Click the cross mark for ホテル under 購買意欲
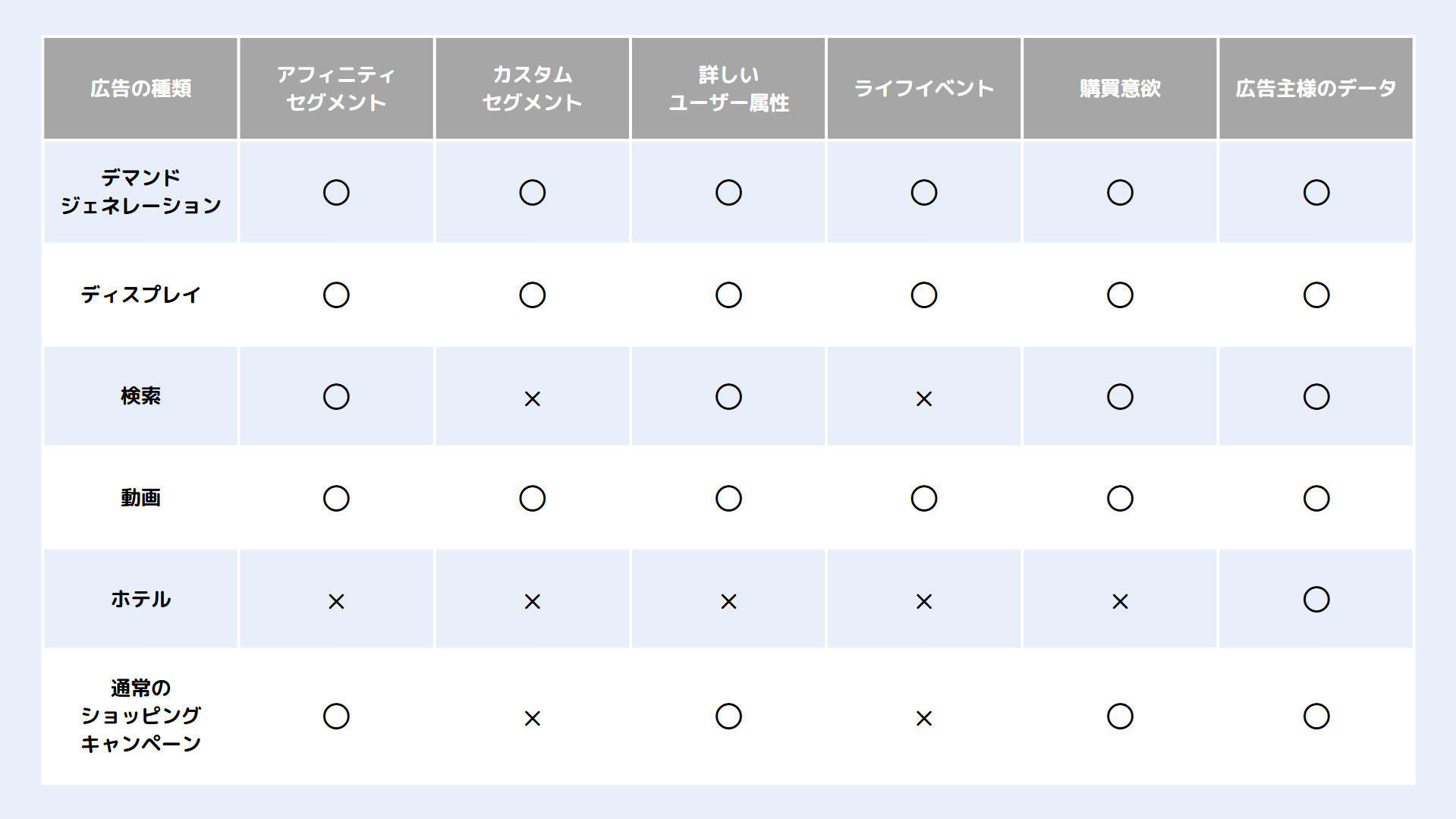 (1120, 602)
